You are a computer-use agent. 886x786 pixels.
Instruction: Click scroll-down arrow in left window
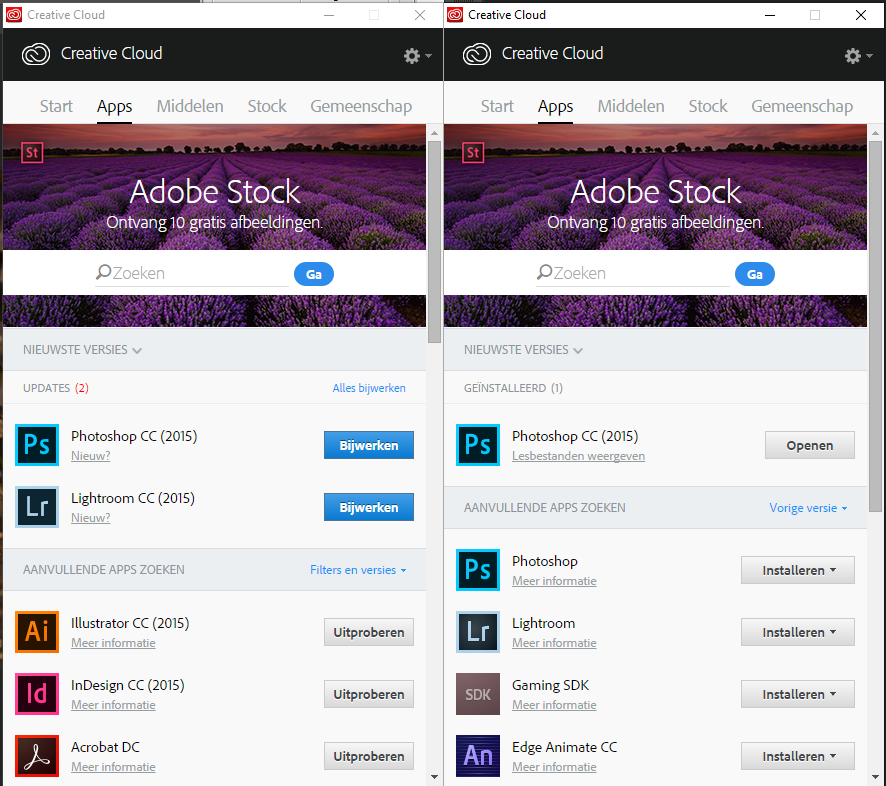coord(434,777)
